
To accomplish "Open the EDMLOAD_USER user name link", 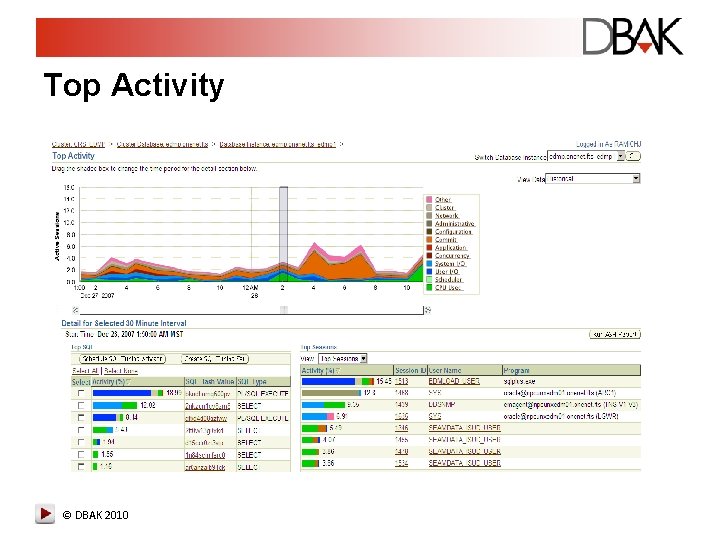I will pos(454,382).
